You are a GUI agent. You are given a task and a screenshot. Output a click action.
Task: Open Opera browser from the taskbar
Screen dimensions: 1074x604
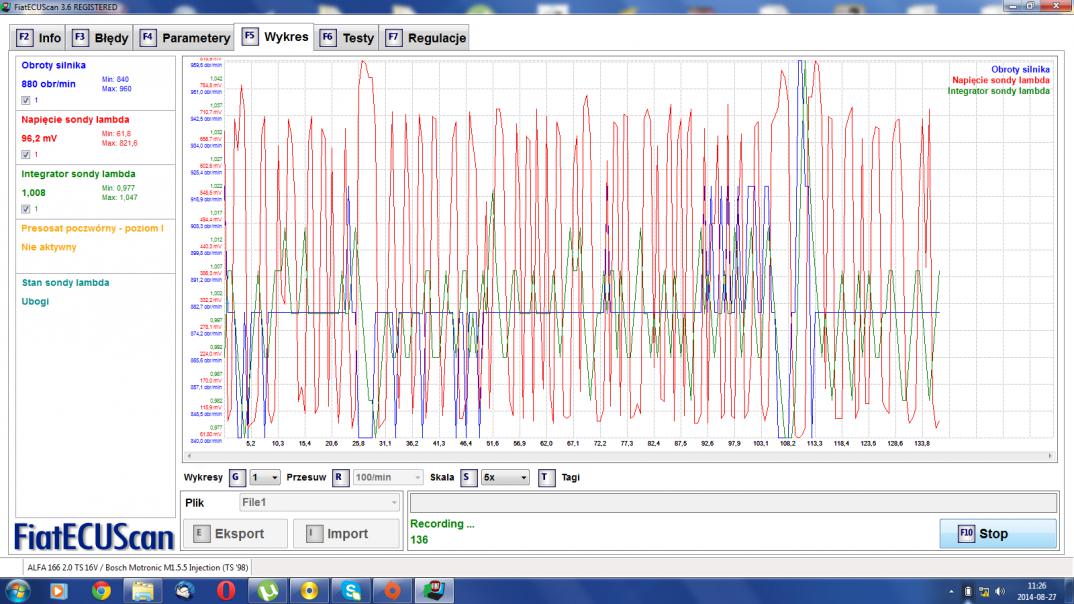click(226, 590)
